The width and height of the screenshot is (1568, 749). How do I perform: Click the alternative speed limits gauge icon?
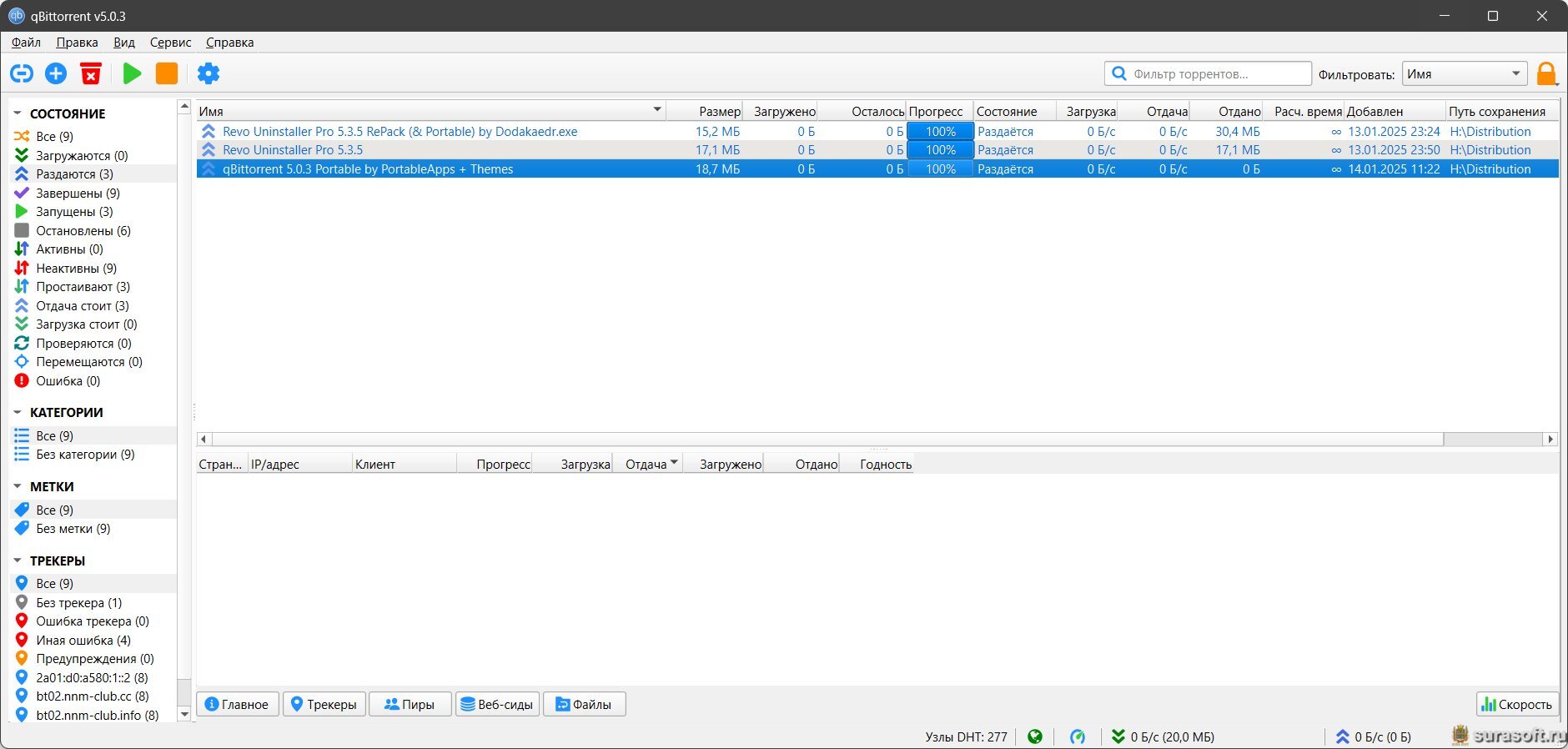[1078, 736]
